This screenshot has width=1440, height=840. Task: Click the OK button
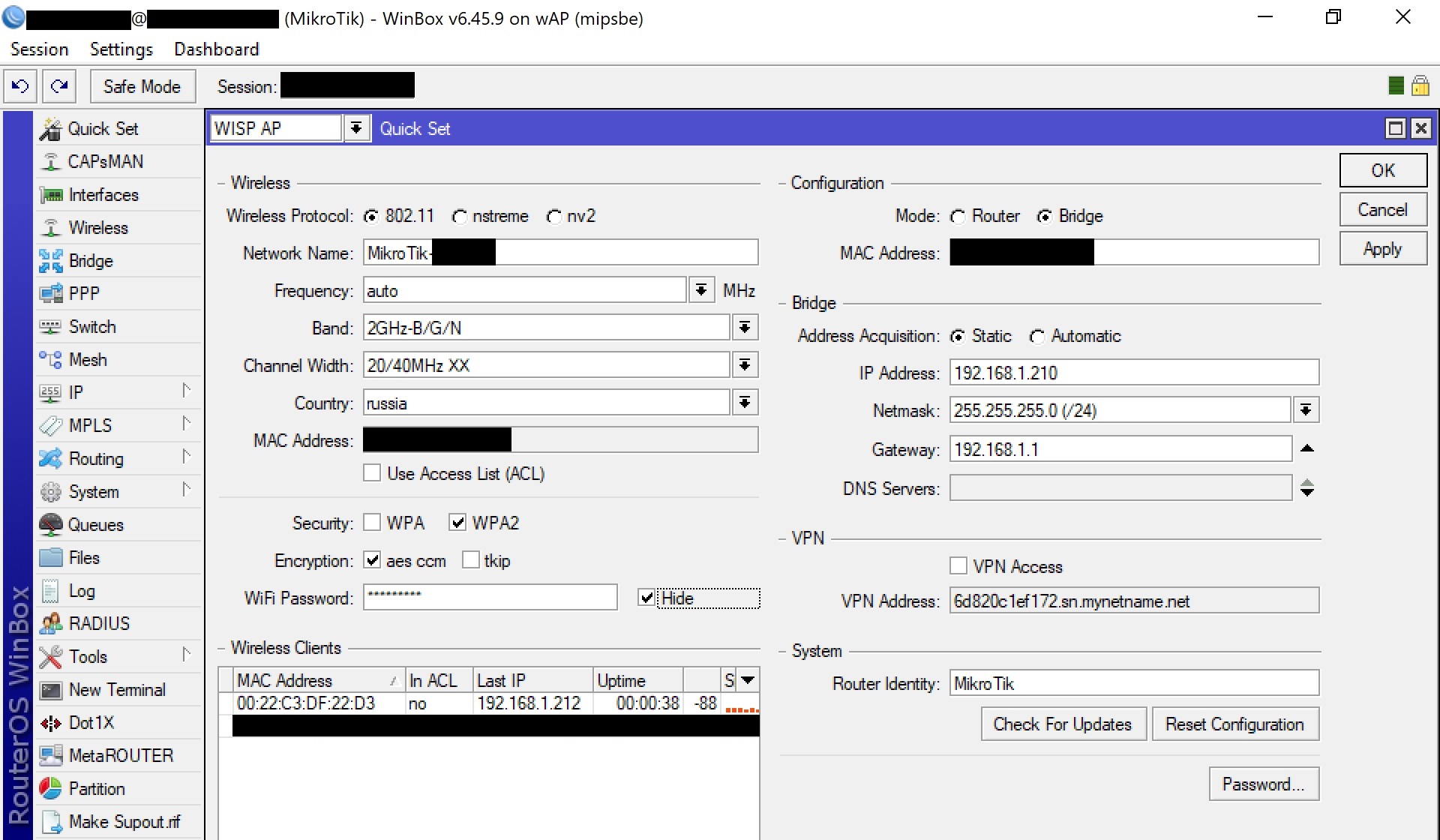pos(1383,170)
